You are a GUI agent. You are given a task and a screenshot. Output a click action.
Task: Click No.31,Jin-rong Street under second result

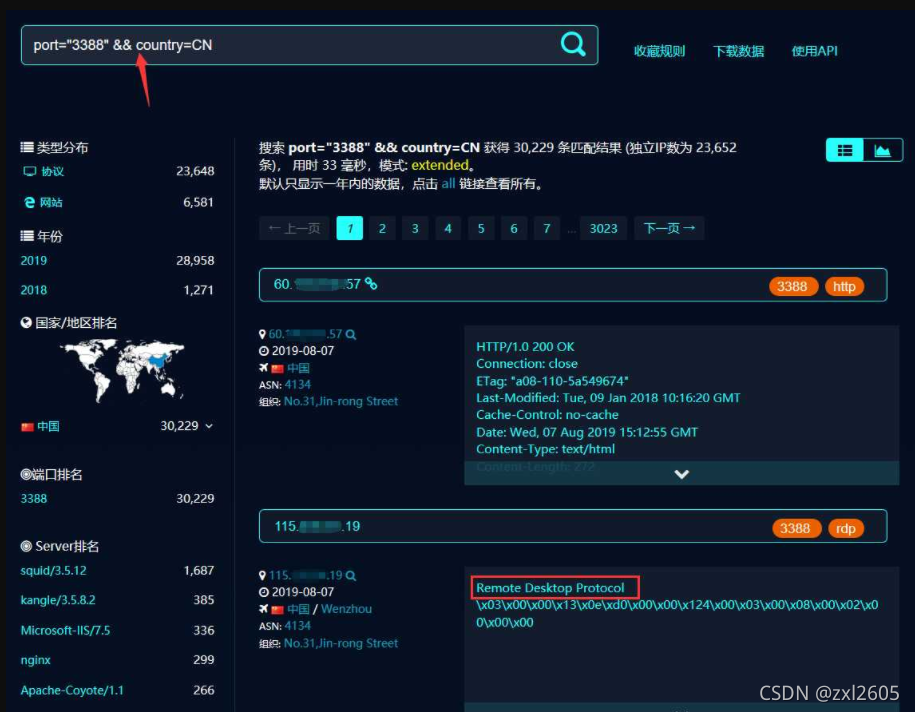341,643
